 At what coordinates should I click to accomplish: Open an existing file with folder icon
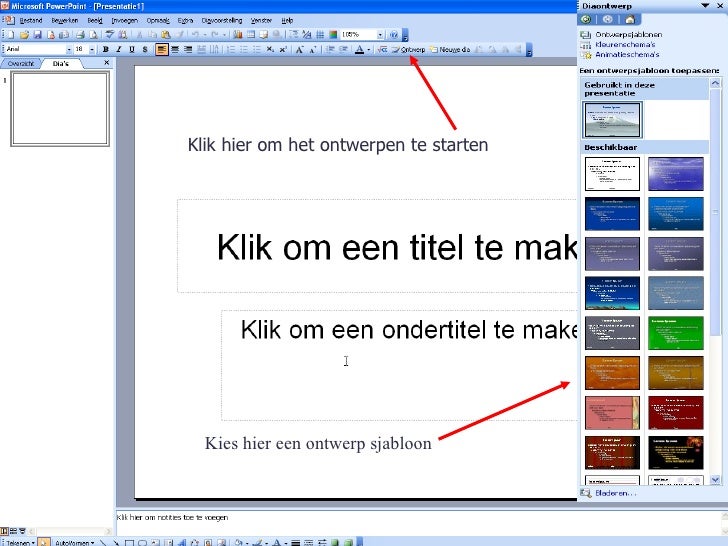[24, 35]
